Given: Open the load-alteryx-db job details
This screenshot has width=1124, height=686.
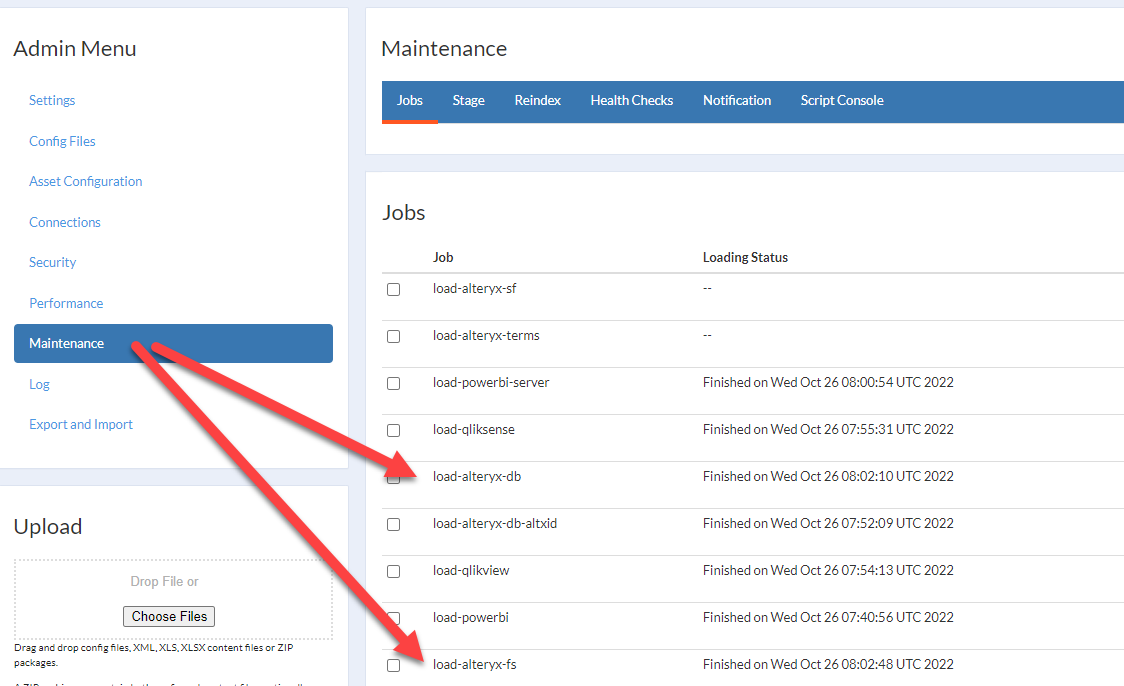Looking at the screenshot, I should 477,477.
